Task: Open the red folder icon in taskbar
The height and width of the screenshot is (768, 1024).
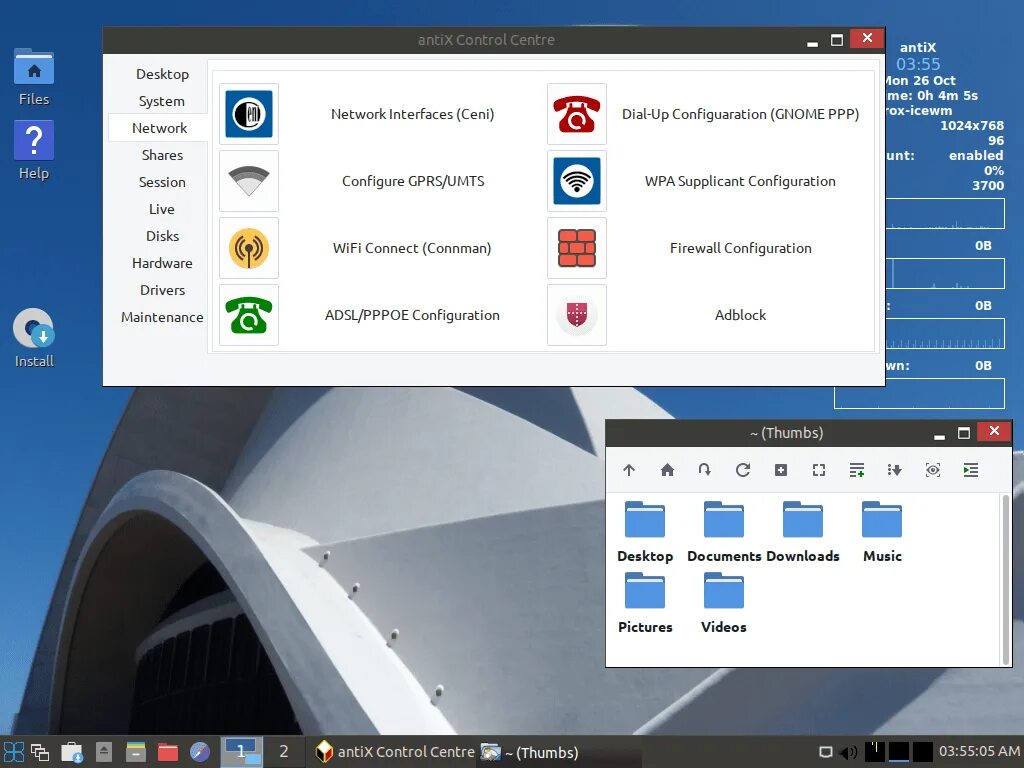Action: tap(168, 752)
